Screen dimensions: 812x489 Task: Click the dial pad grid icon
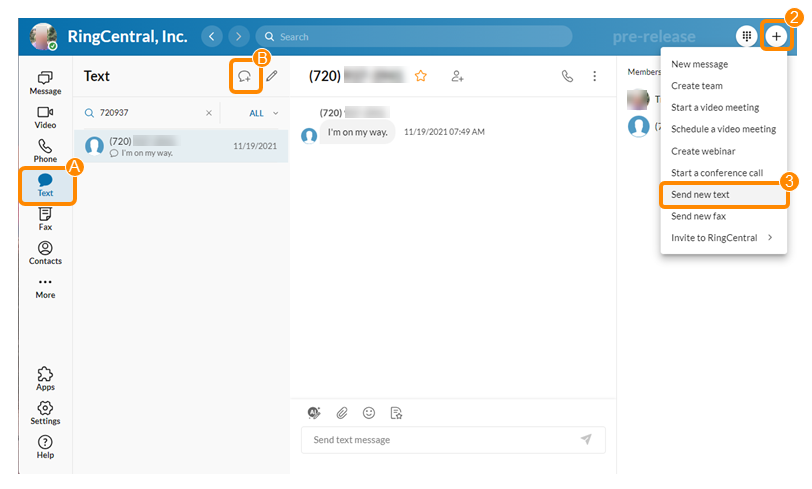pos(746,36)
